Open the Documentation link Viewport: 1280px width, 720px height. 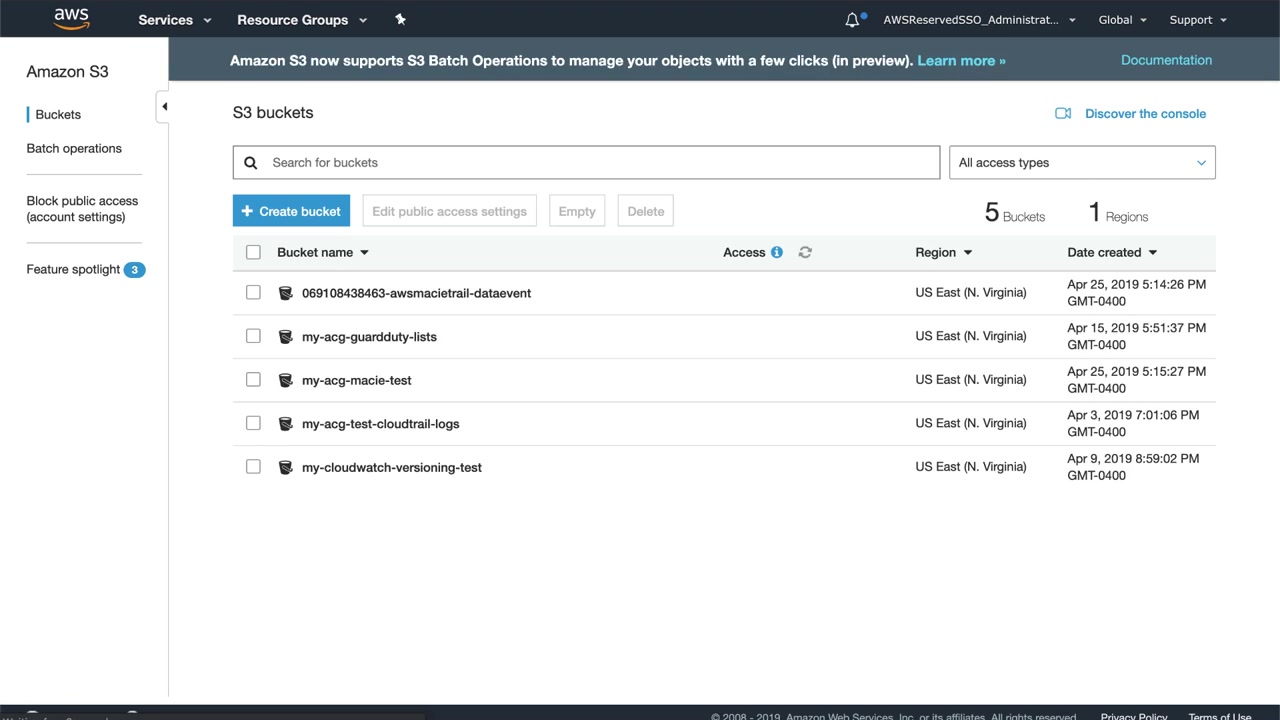pyautogui.click(x=1166, y=60)
